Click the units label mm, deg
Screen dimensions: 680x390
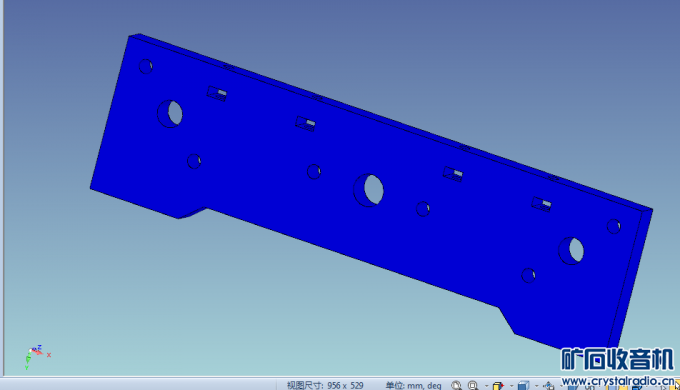[x=413, y=385]
